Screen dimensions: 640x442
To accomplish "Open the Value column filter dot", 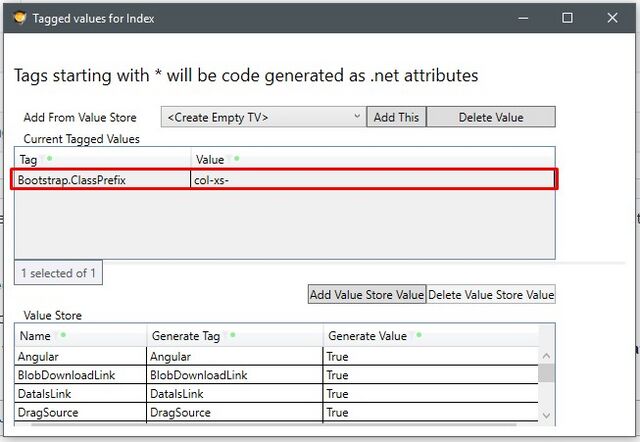I will [x=237, y=158].
